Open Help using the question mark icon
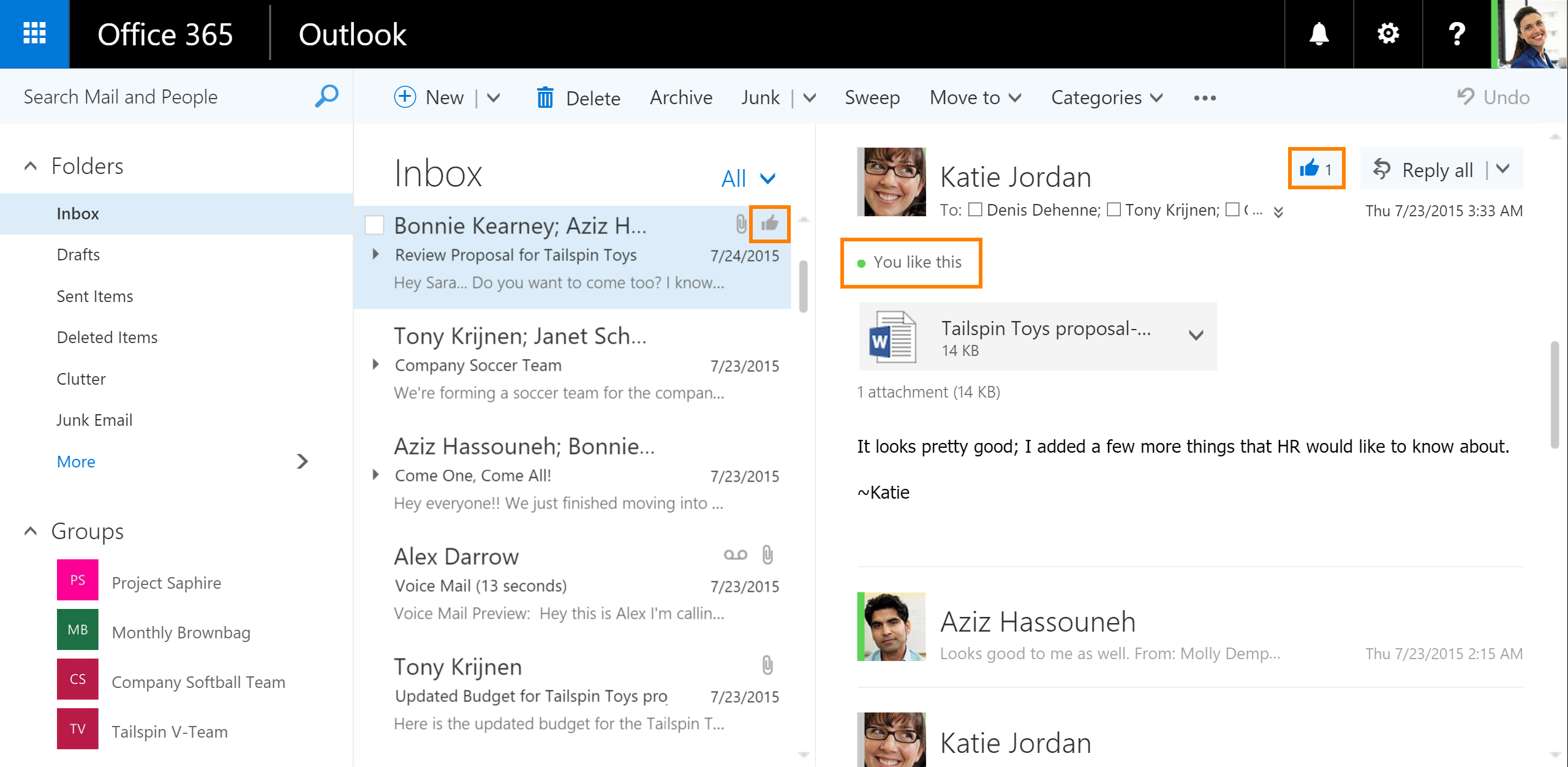 [1457, 34]
